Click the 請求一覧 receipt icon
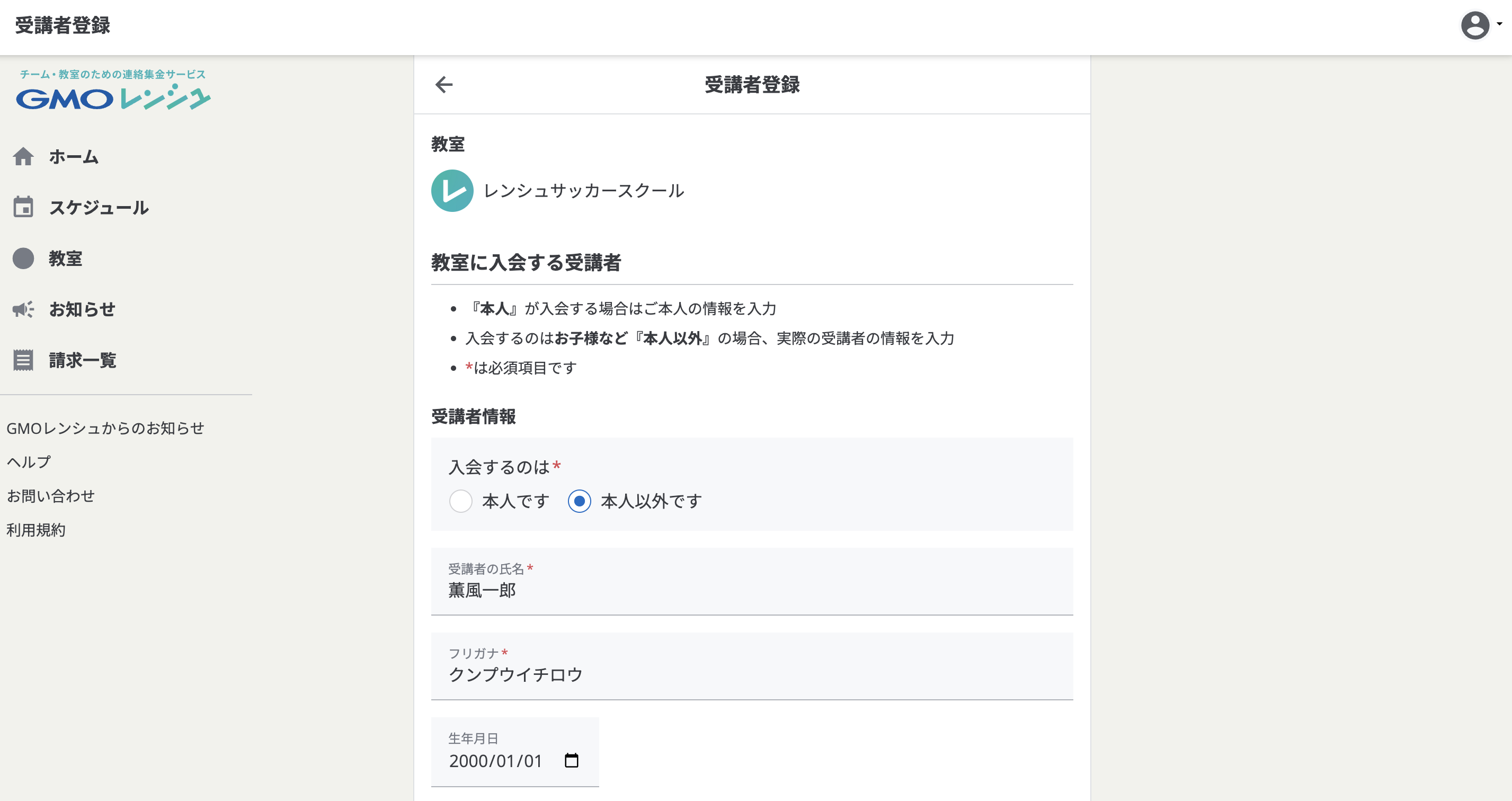The image size is (1512, 801). pos(23,360)
